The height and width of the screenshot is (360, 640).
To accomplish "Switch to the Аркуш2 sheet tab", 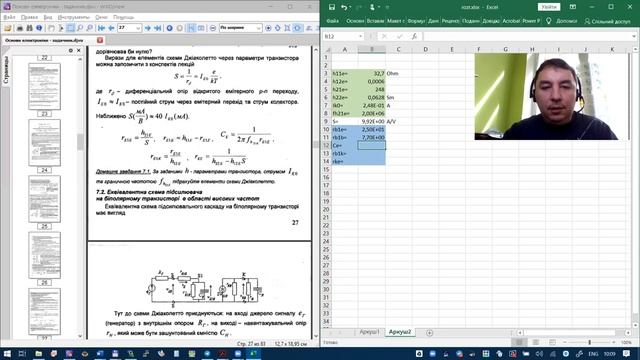I will (400, 332).
